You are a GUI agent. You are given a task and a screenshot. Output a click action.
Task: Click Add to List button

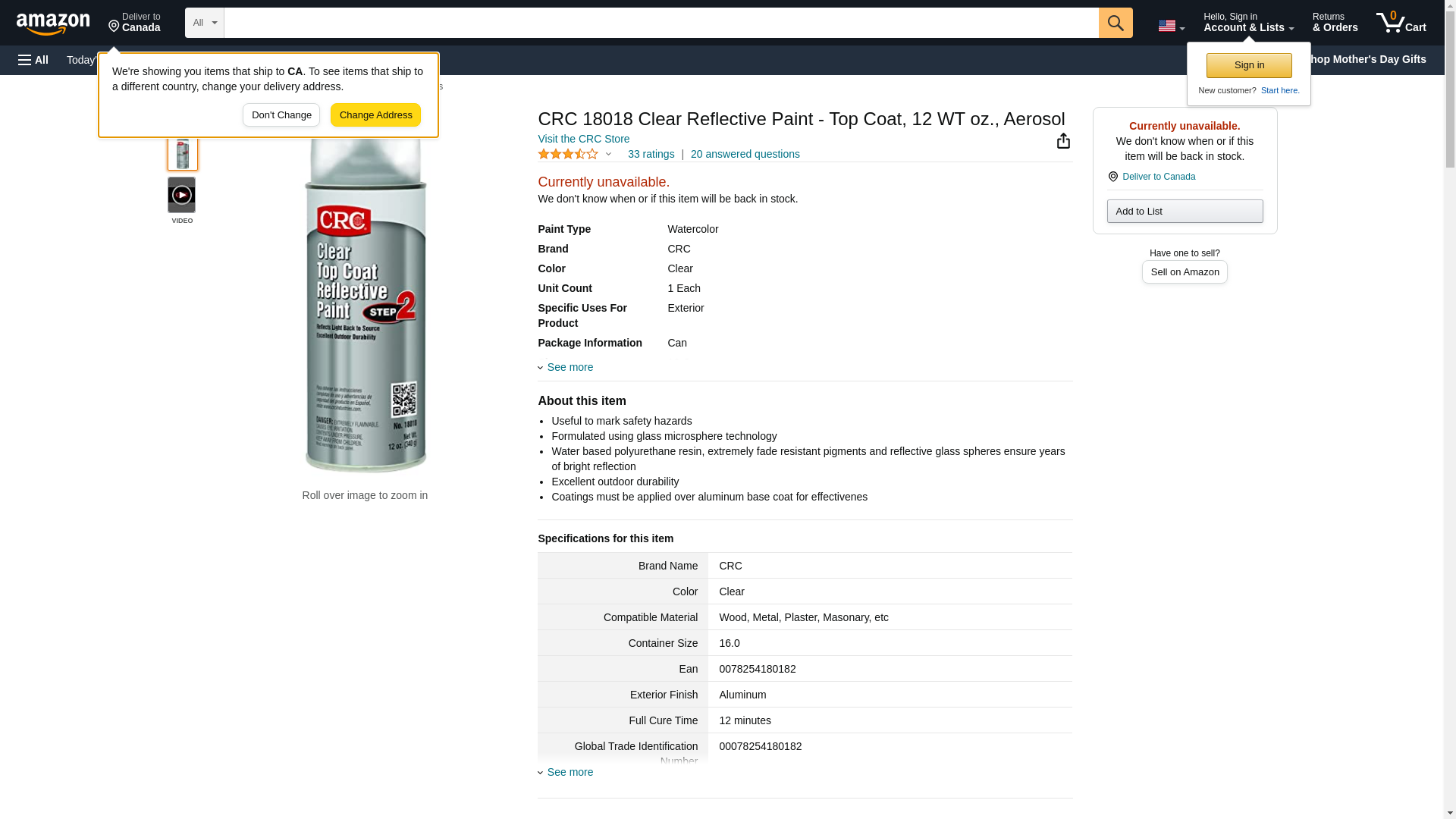[x=1185, y=211]
